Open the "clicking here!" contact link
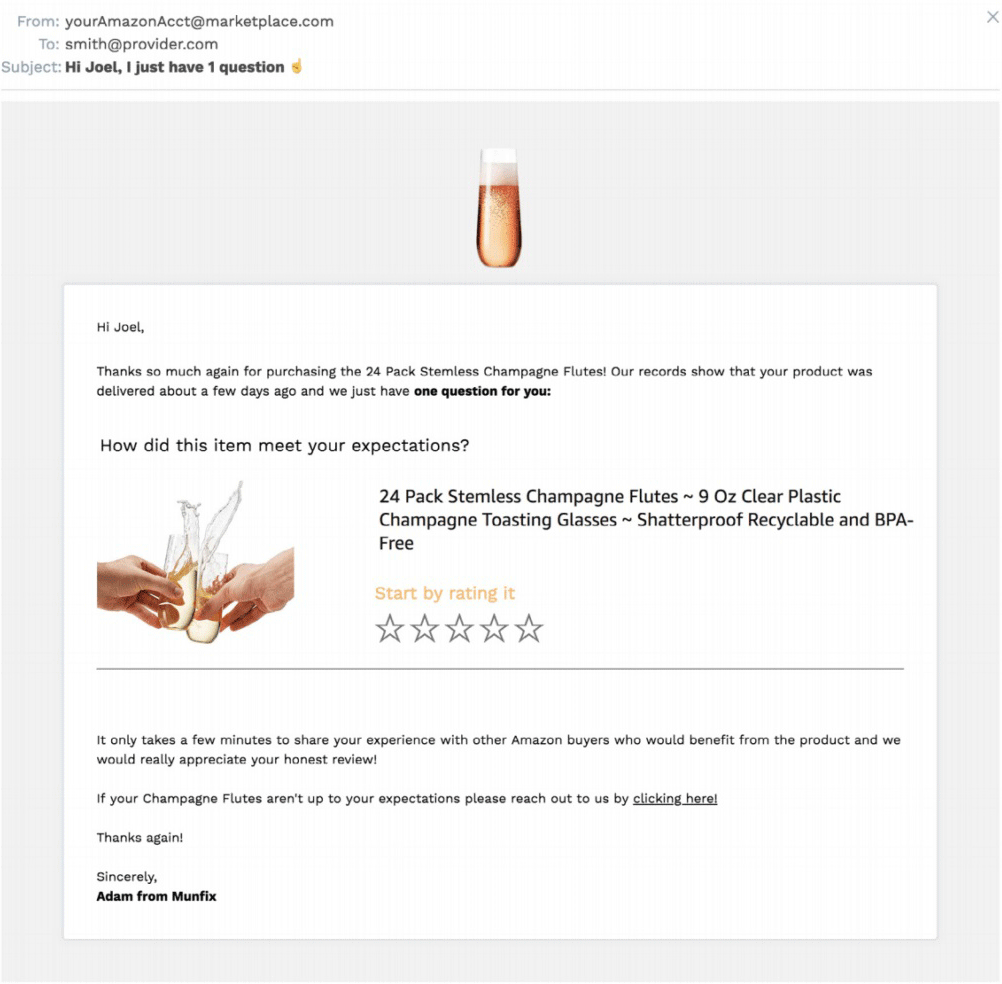 tap(675, 798)
